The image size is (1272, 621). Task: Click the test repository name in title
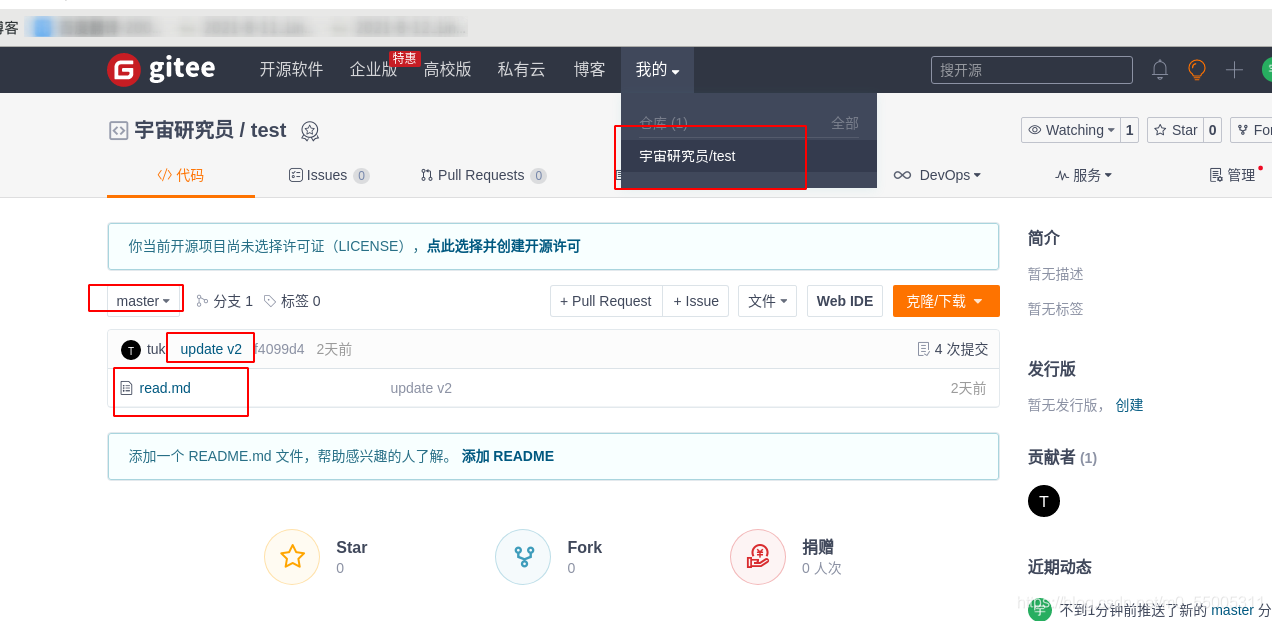click(268, 130)
